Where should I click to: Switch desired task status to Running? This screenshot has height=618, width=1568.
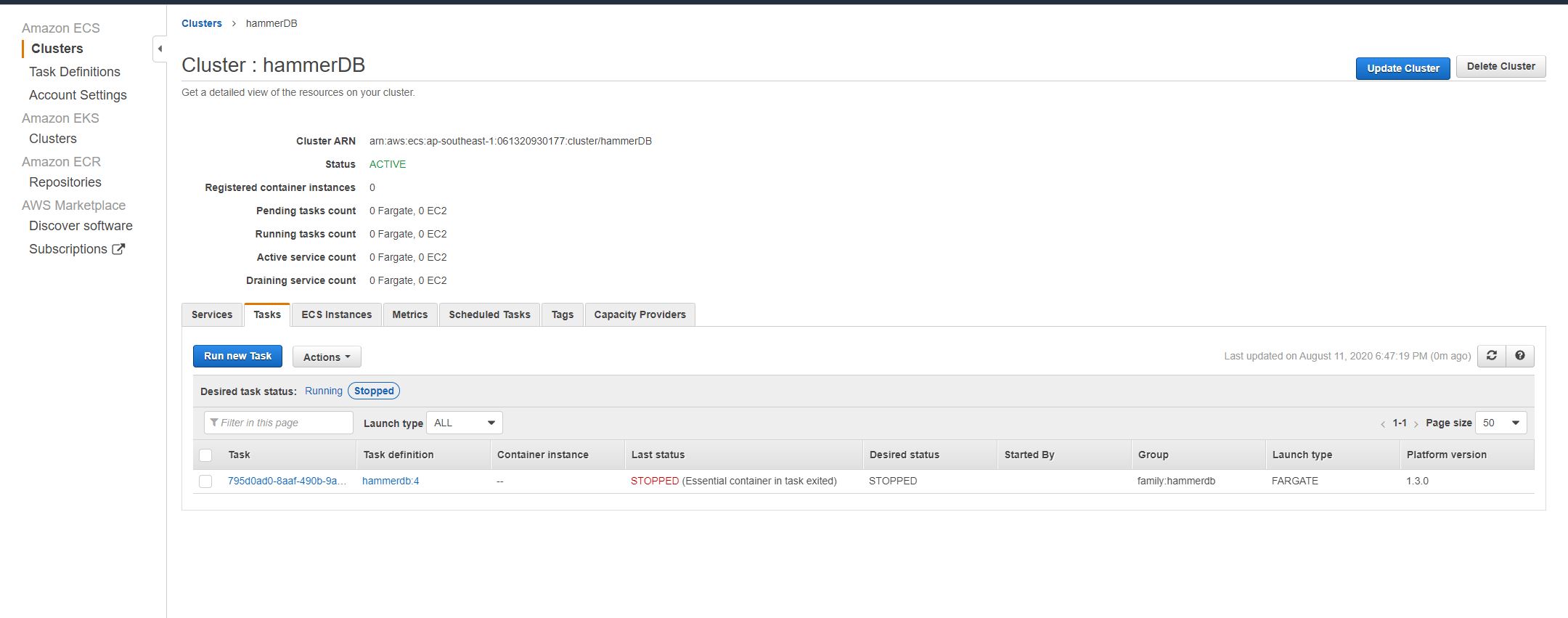tap(323, 391)
